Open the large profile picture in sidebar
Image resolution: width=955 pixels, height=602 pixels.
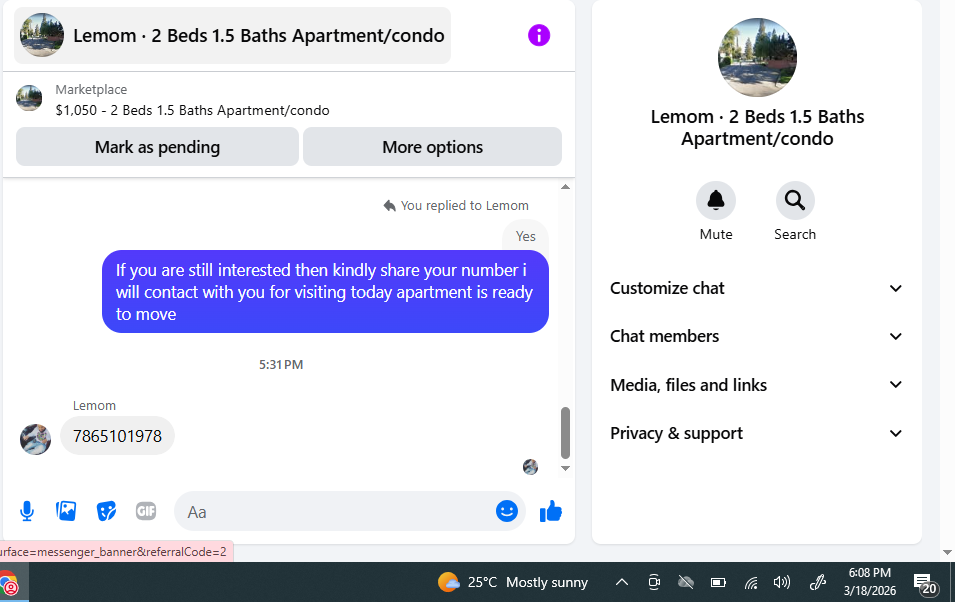click(757, 58)
